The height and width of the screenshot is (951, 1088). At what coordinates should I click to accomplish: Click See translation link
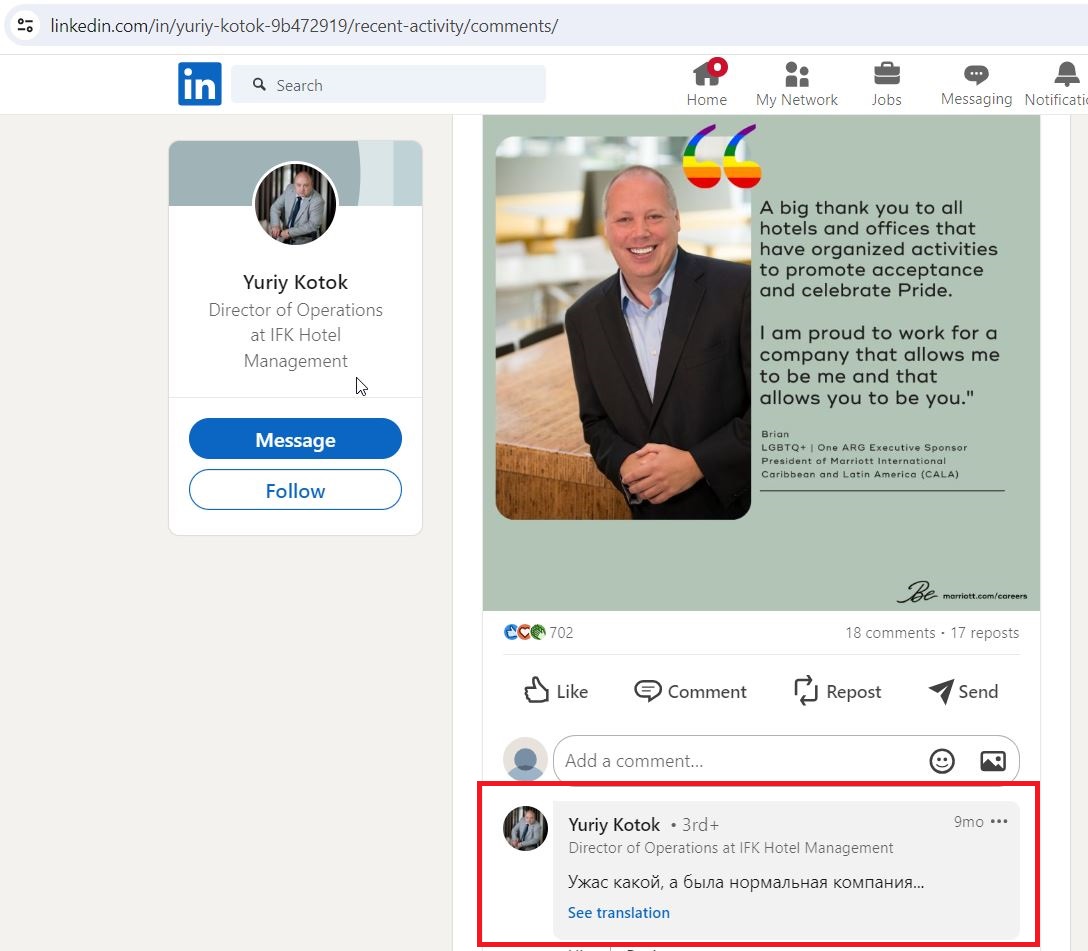619,912
